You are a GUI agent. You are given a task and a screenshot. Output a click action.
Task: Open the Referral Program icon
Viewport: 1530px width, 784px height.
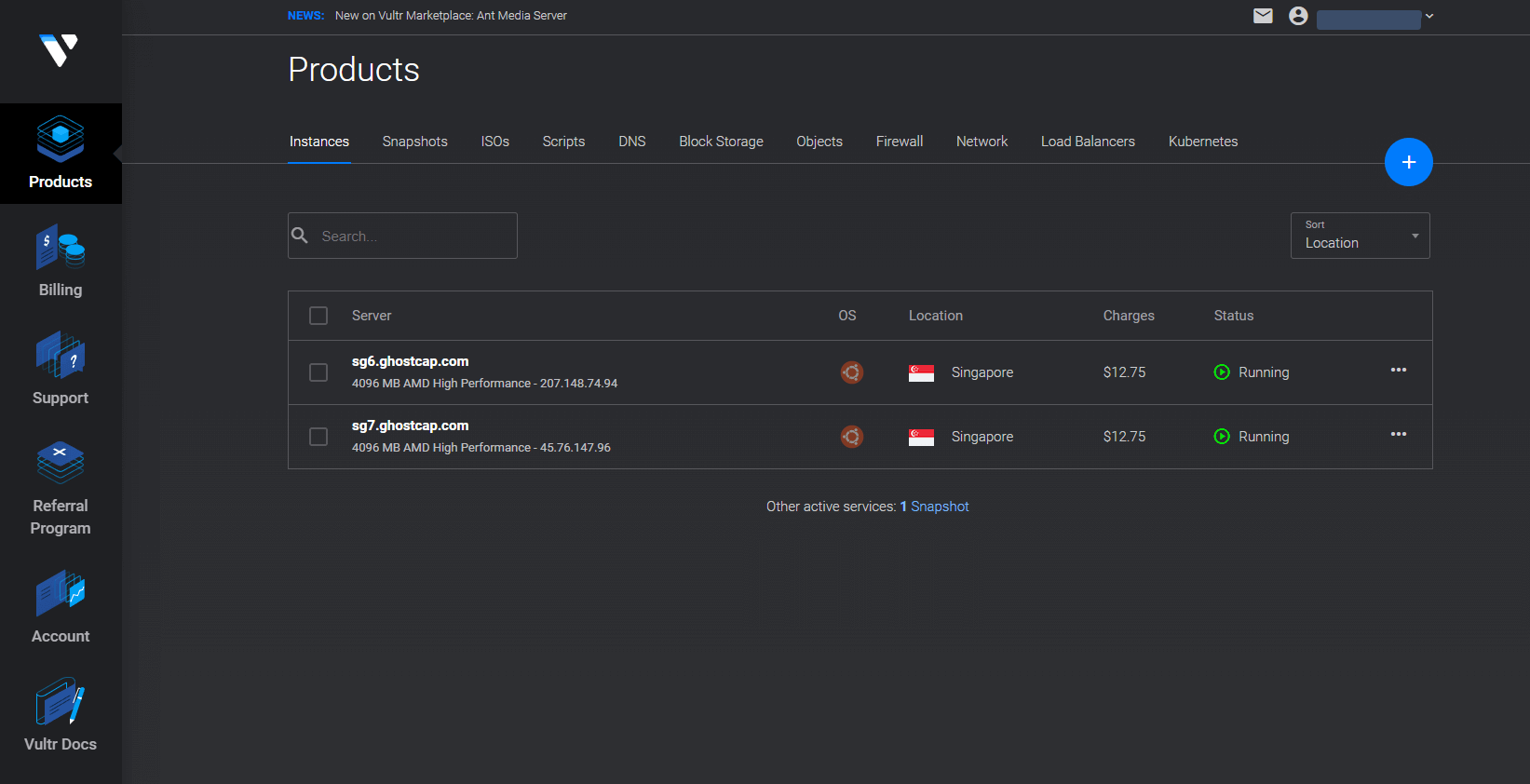coord(61,462)
